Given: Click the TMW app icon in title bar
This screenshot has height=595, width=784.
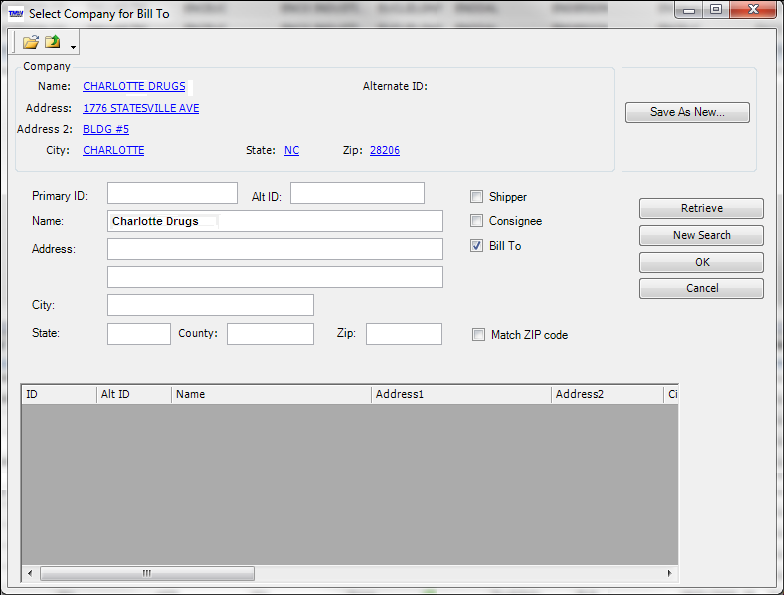Looking at the screenshot, I should tap(16, 14).
